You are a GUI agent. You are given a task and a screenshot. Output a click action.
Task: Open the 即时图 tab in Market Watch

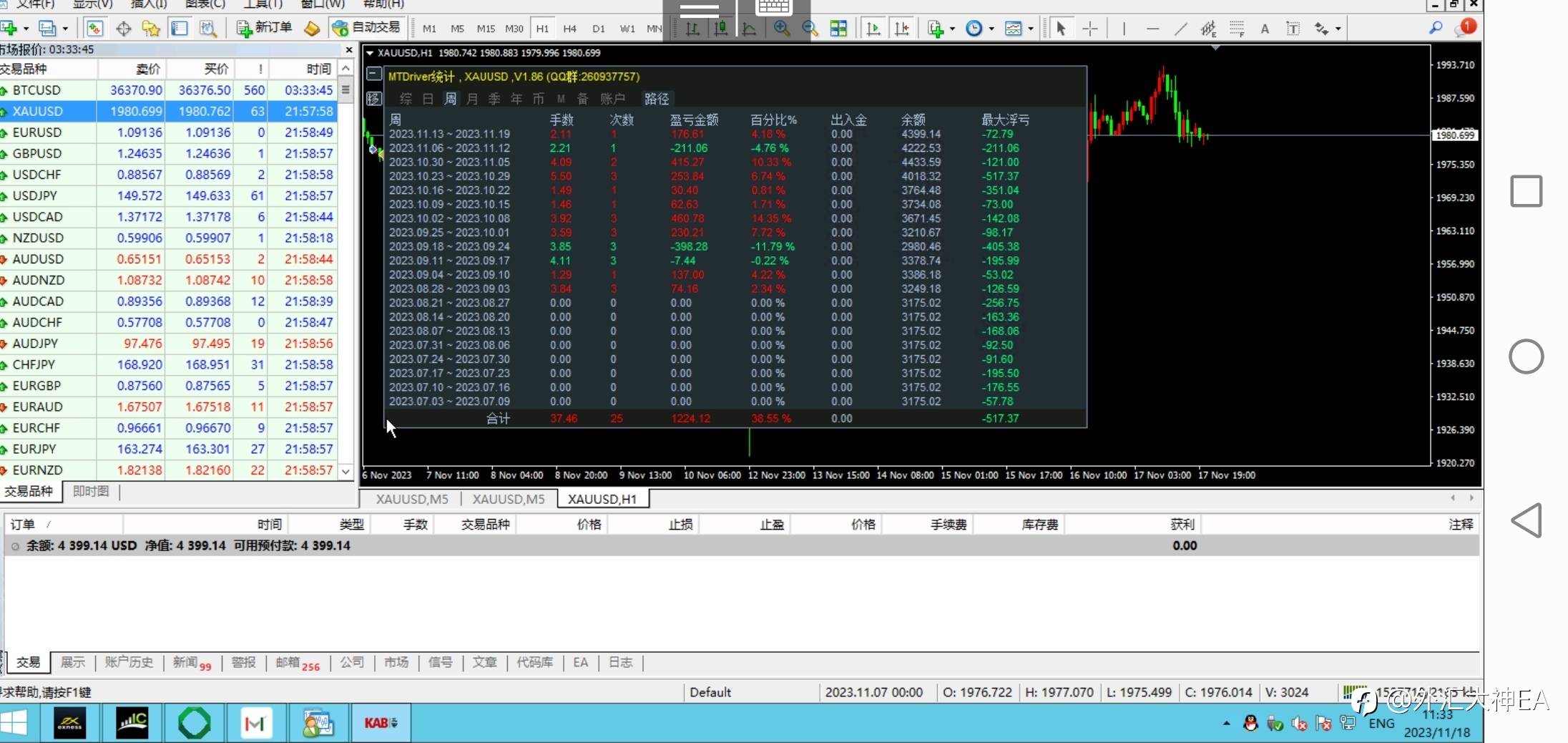point(91,491)
